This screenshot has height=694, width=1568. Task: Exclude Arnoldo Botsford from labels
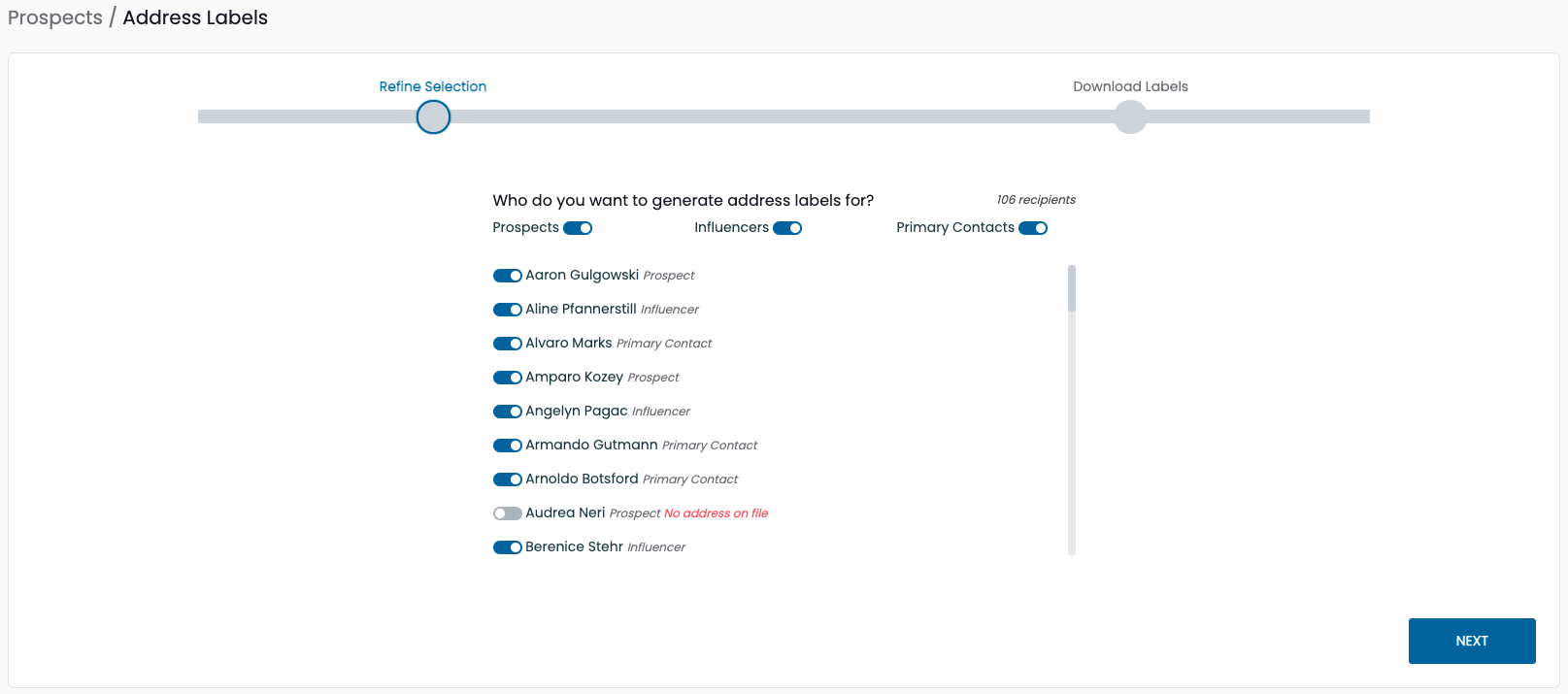[x=507, y=479]
